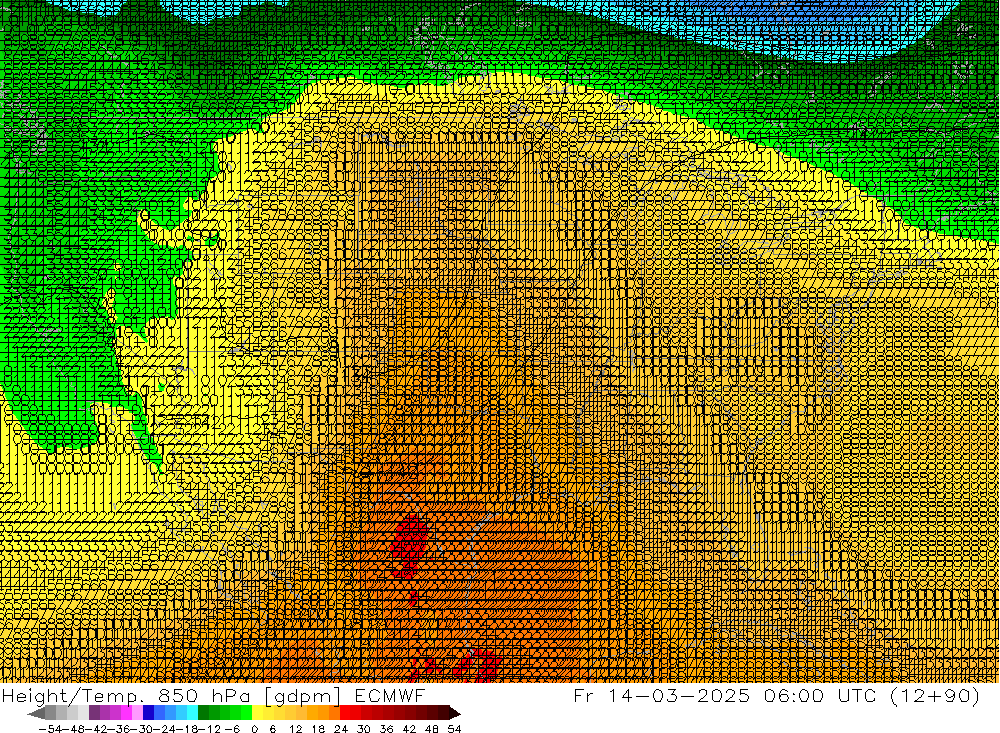Pick the magenta swatch in the legend

[x=126, y=713]
